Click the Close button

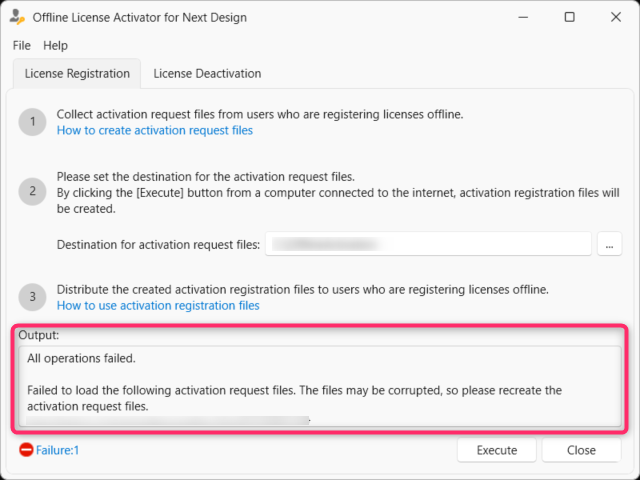[x=581, y=450]
